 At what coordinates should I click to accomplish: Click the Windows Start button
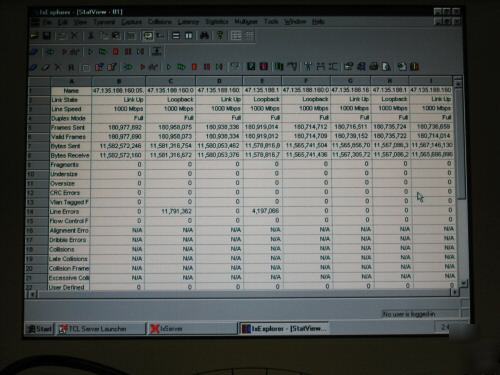pyautogui.click(x=40, y=329)
